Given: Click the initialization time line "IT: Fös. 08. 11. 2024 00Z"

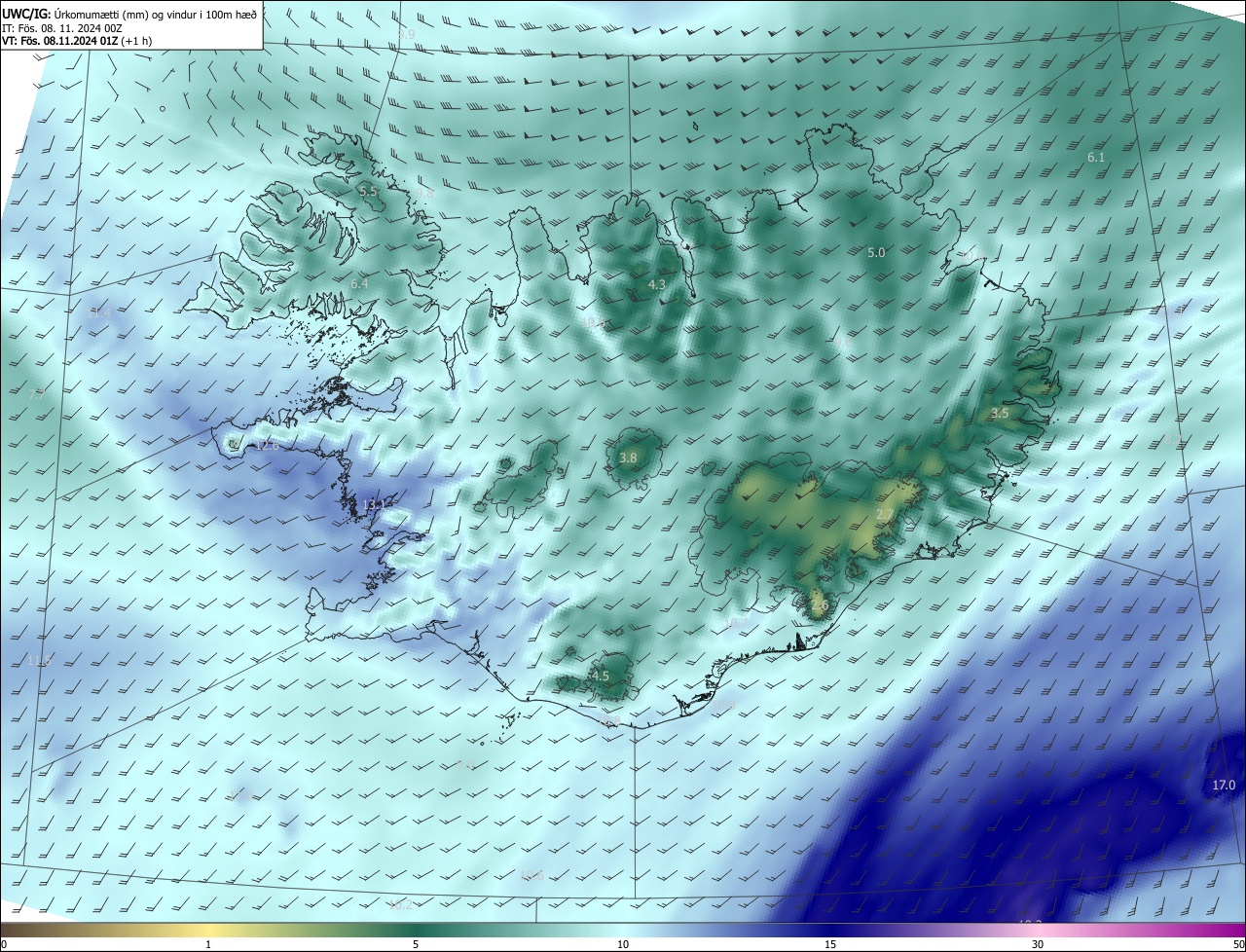Looking at the screenshot, I should (x=61, y=27).
